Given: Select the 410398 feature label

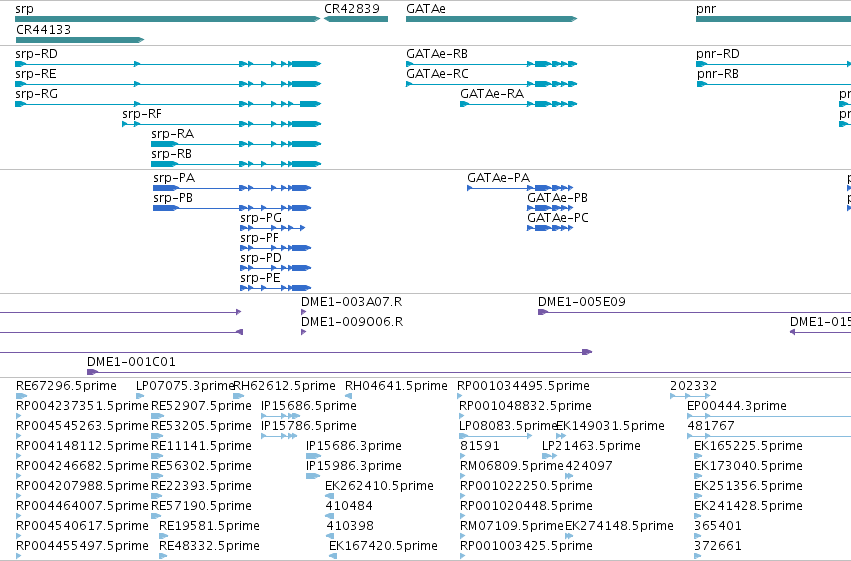Looking at the screenshot, I should 350,526.
